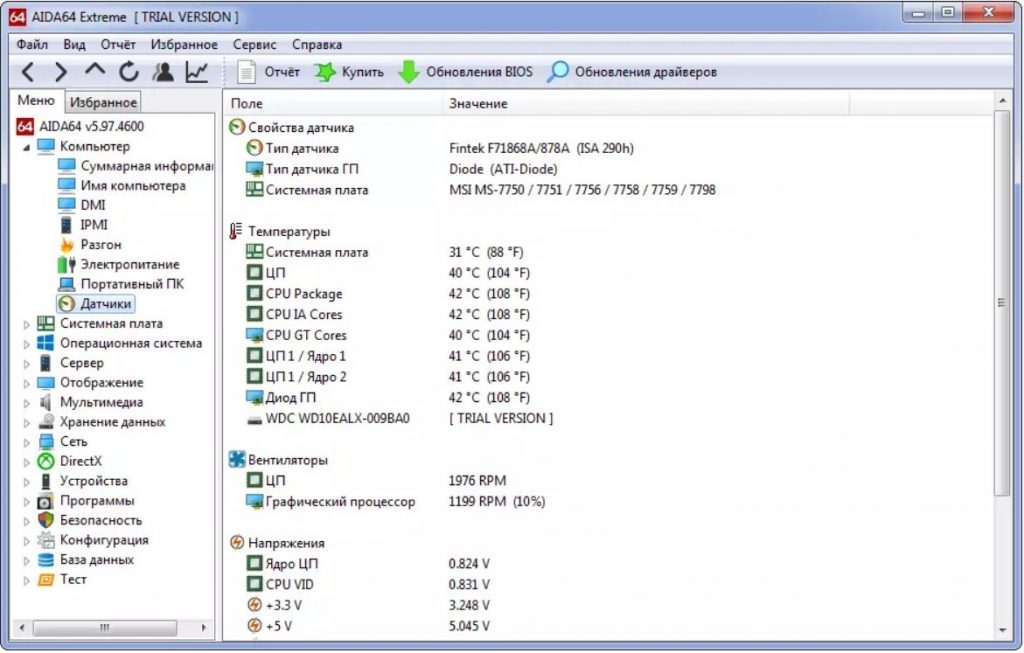This screenshot has width=1024, height=653.
Task: Click the Электропитание plug icon
Action: coord(67,264)
